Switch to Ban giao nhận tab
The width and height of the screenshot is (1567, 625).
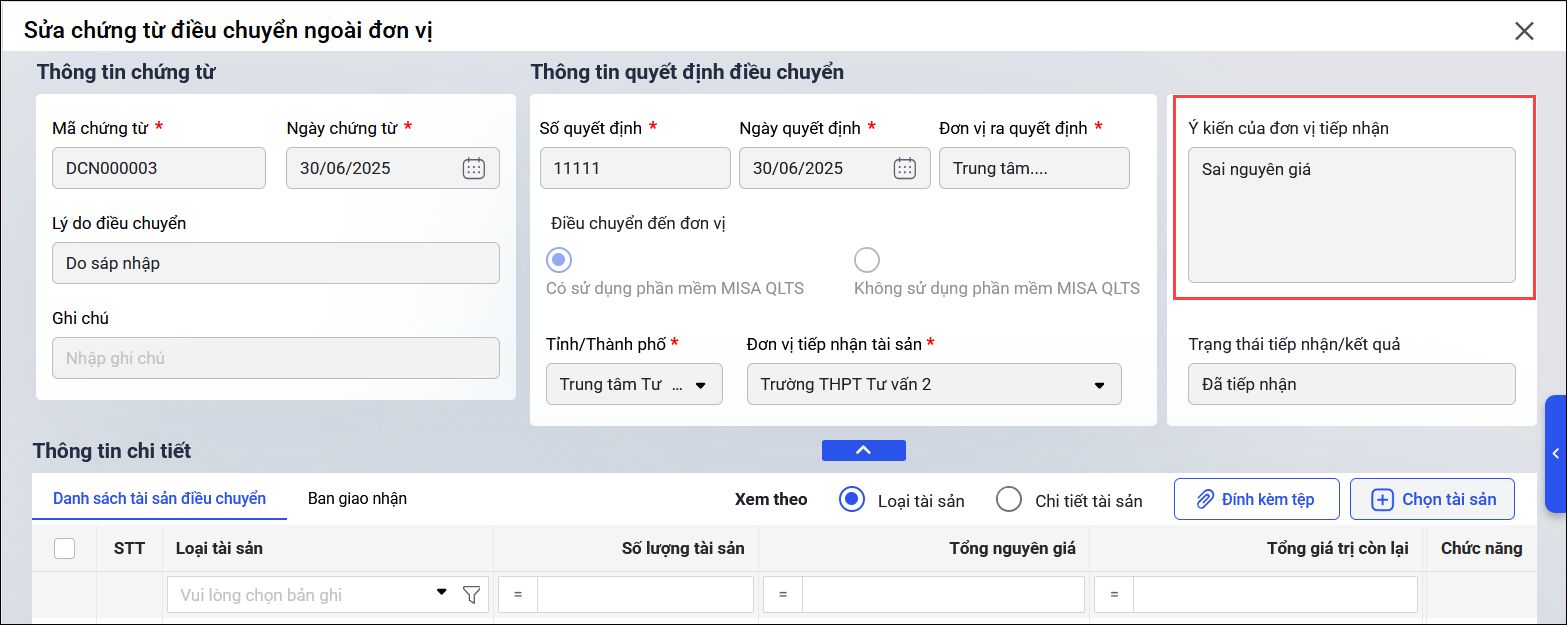[x=357, y=498]
